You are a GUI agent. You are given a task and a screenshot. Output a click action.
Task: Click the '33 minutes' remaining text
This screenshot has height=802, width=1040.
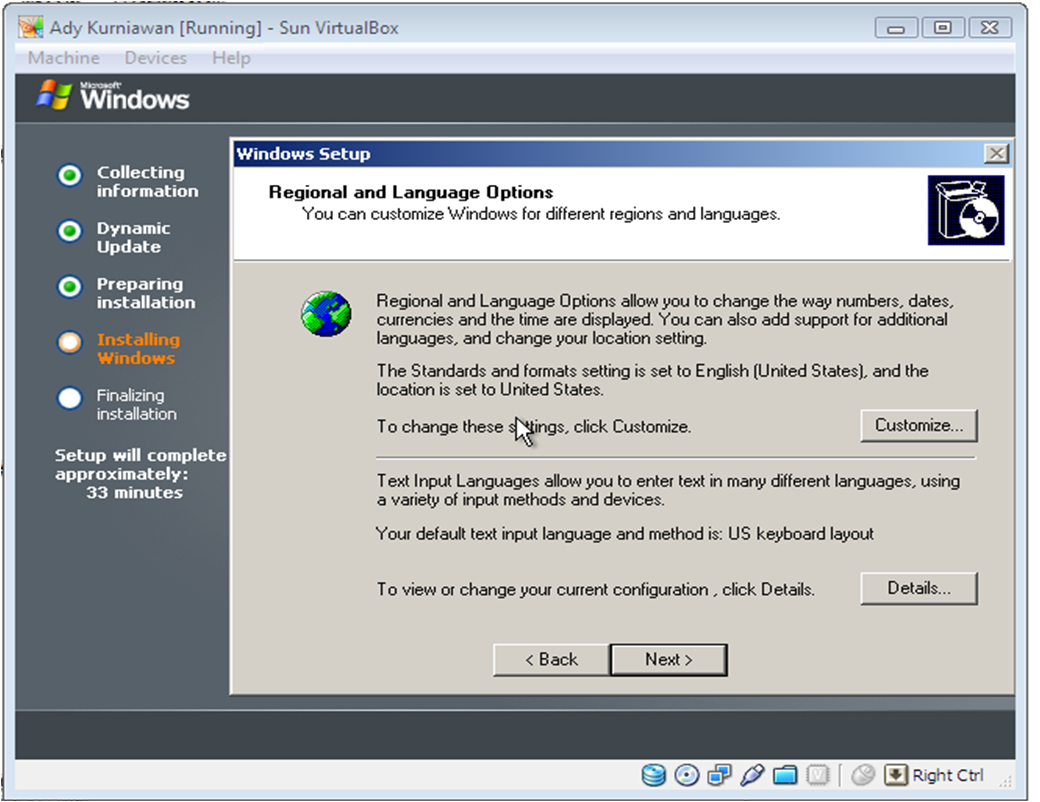click(135, 493)
